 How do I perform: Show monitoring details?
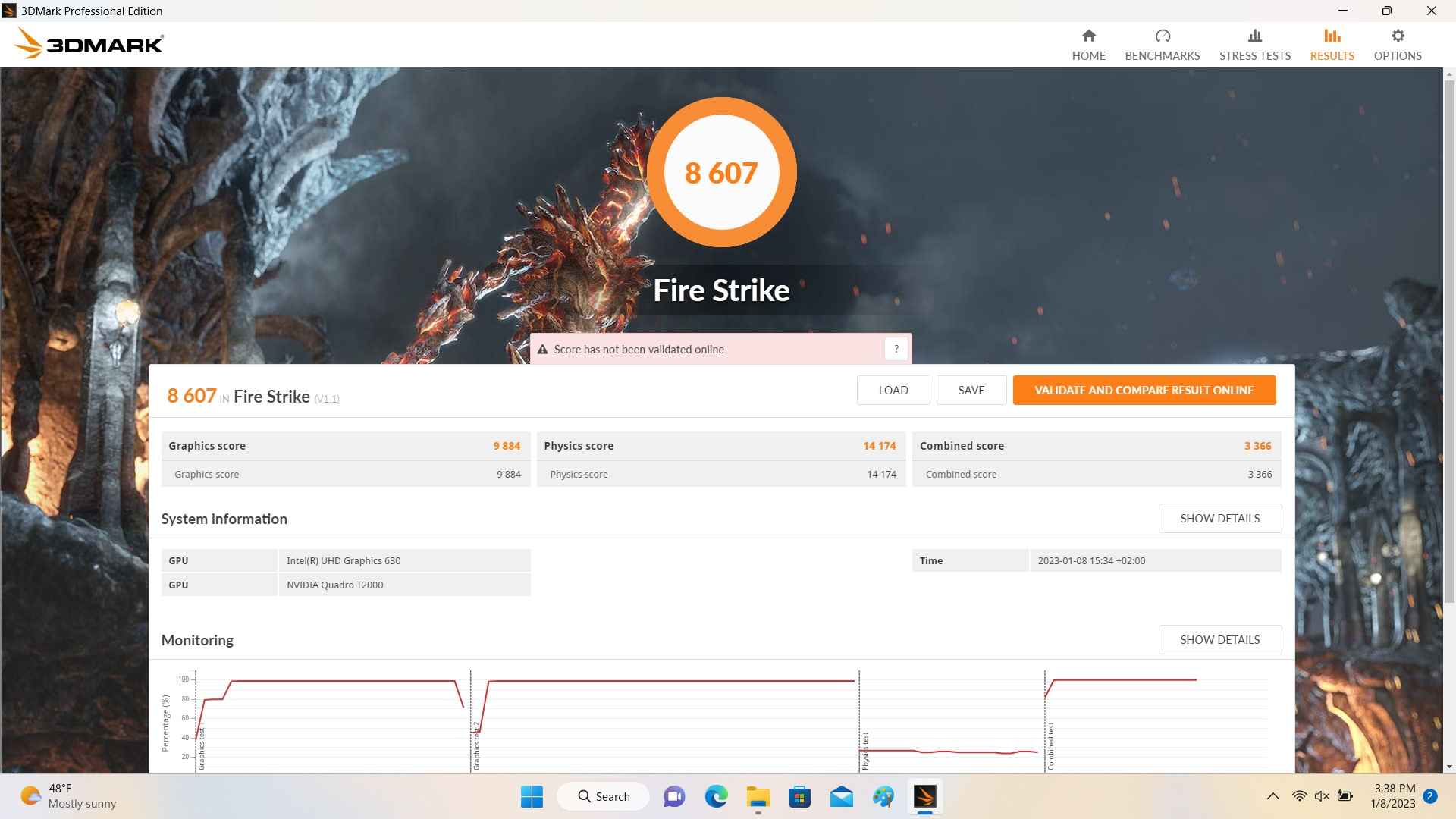click(x=1219, y=640)
